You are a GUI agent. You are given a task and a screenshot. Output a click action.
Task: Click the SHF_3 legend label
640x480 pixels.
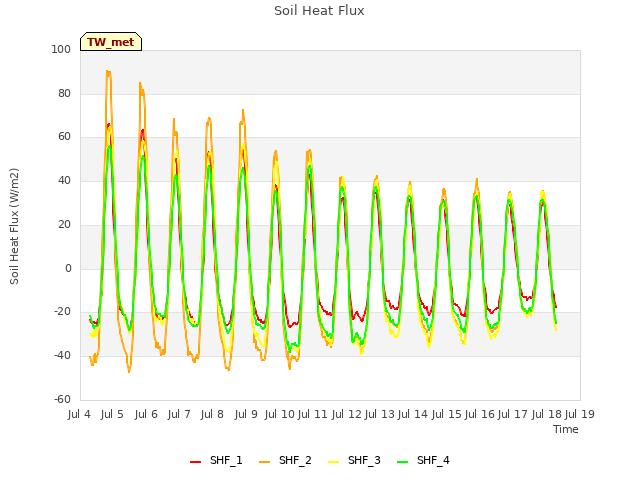tap(364, 460)
